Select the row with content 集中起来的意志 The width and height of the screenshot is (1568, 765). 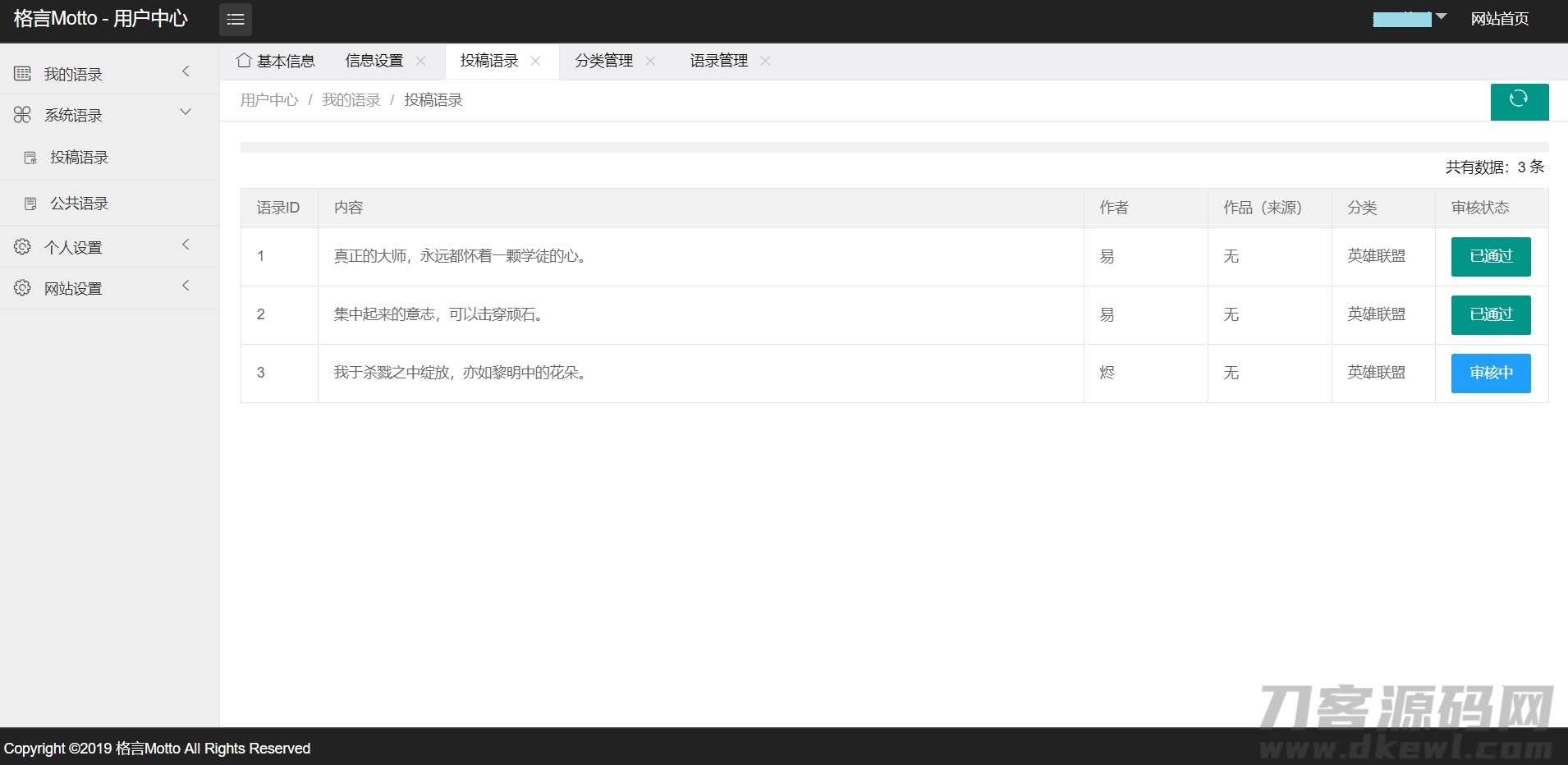click(439, 315)
